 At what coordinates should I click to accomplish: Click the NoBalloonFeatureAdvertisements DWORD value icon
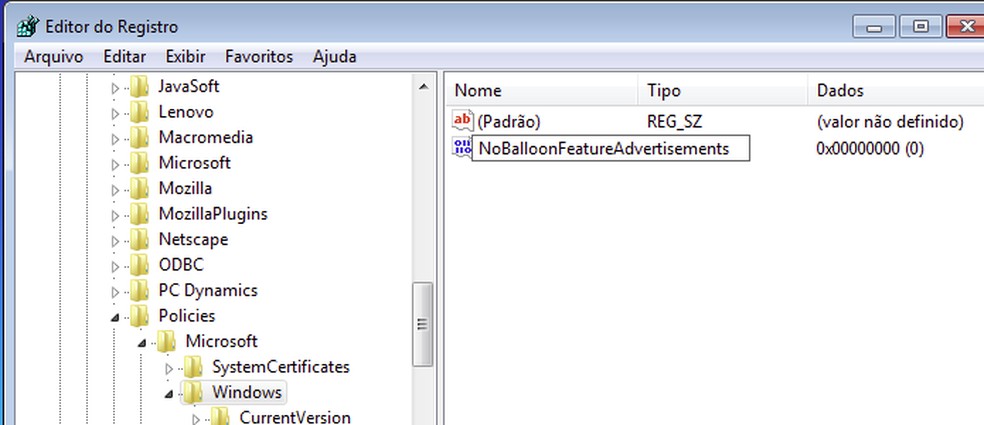click(x=461, y=148)
